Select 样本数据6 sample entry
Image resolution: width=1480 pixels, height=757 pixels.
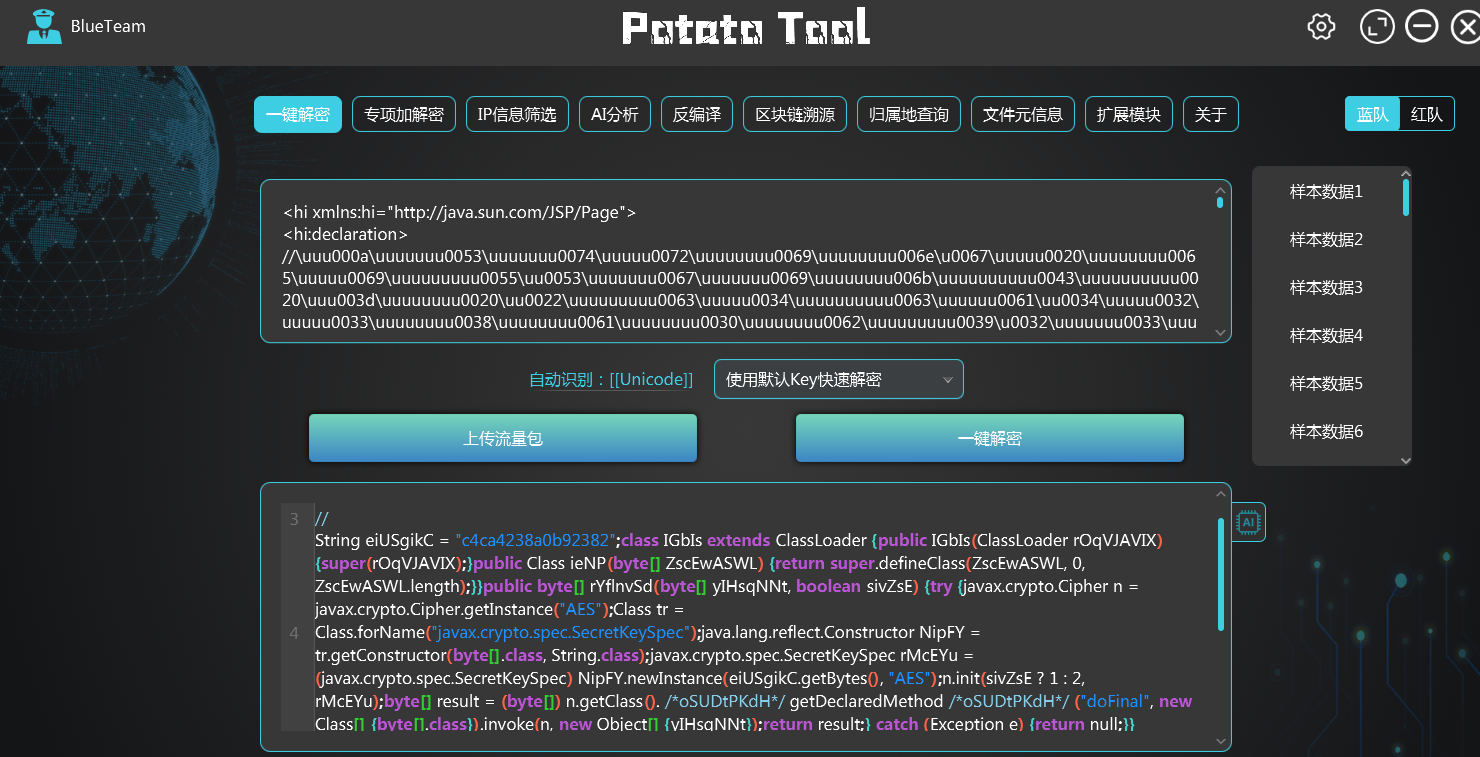point(1326,432)
